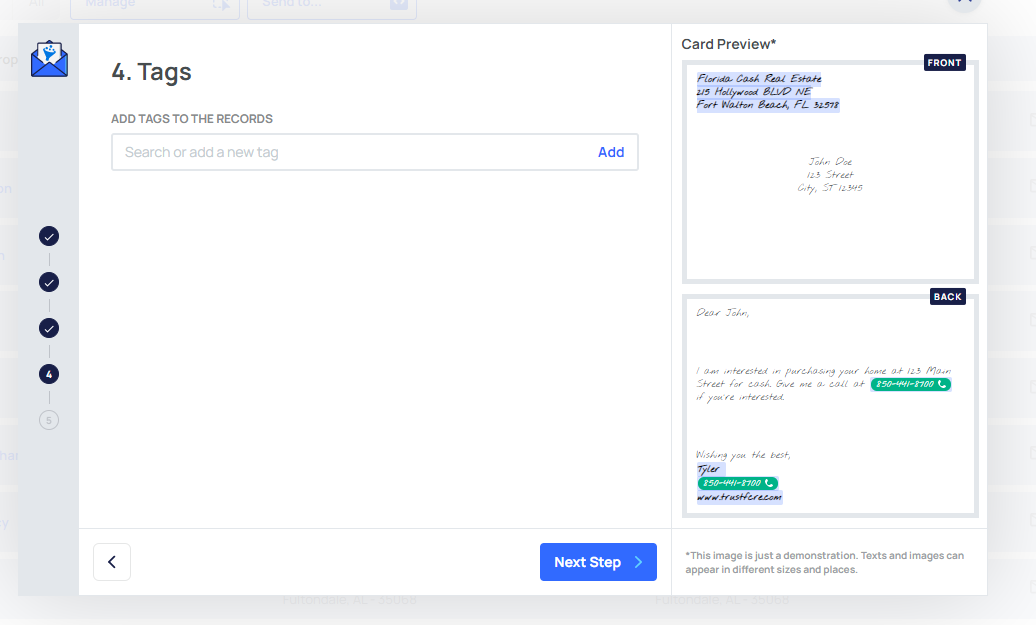Proceed with the Next Step button

pos(598,562)
